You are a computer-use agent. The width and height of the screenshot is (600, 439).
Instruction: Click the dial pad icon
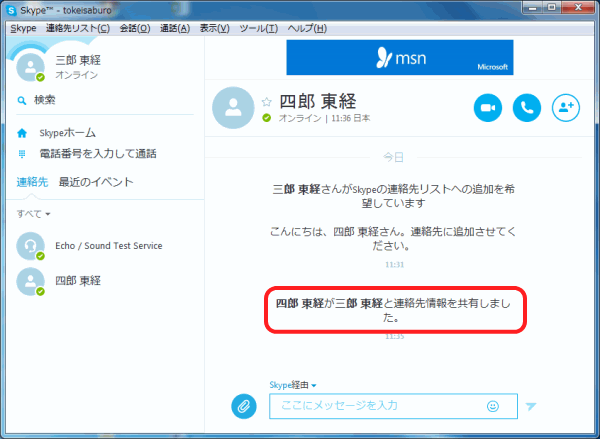pos(22,154)
